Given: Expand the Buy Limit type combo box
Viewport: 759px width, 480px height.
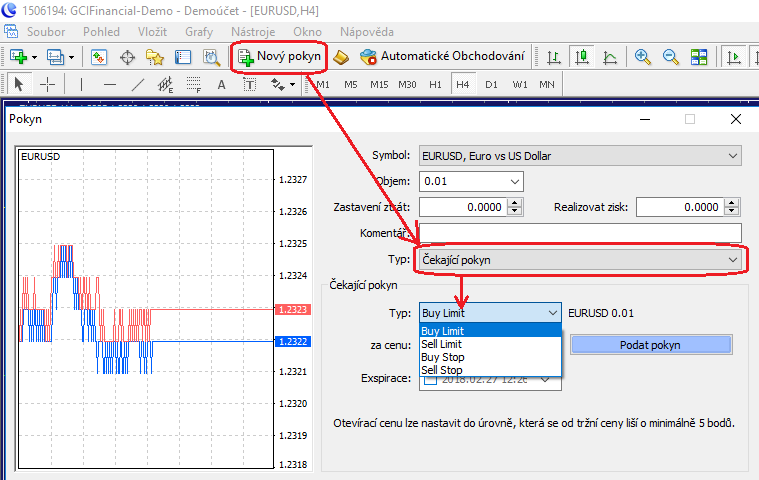Looking at the screenshot, I should click(x=490, y=313).
